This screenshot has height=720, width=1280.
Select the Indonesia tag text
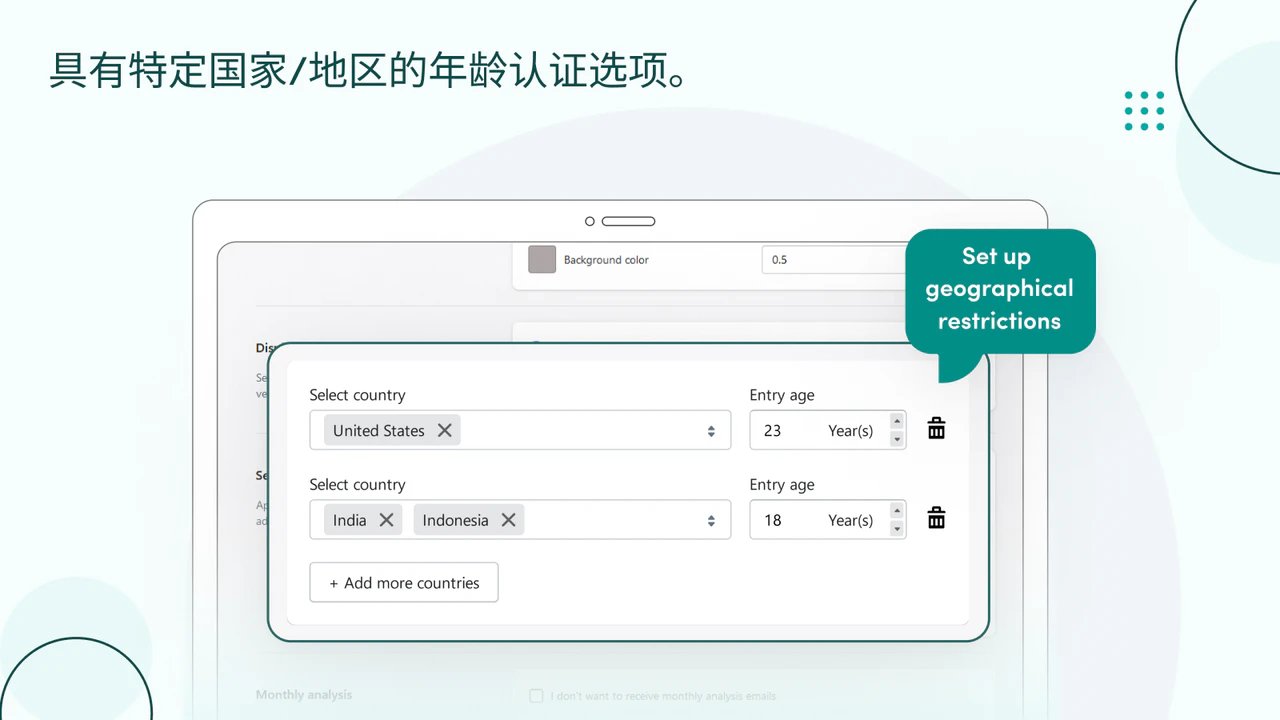(455, 520)
